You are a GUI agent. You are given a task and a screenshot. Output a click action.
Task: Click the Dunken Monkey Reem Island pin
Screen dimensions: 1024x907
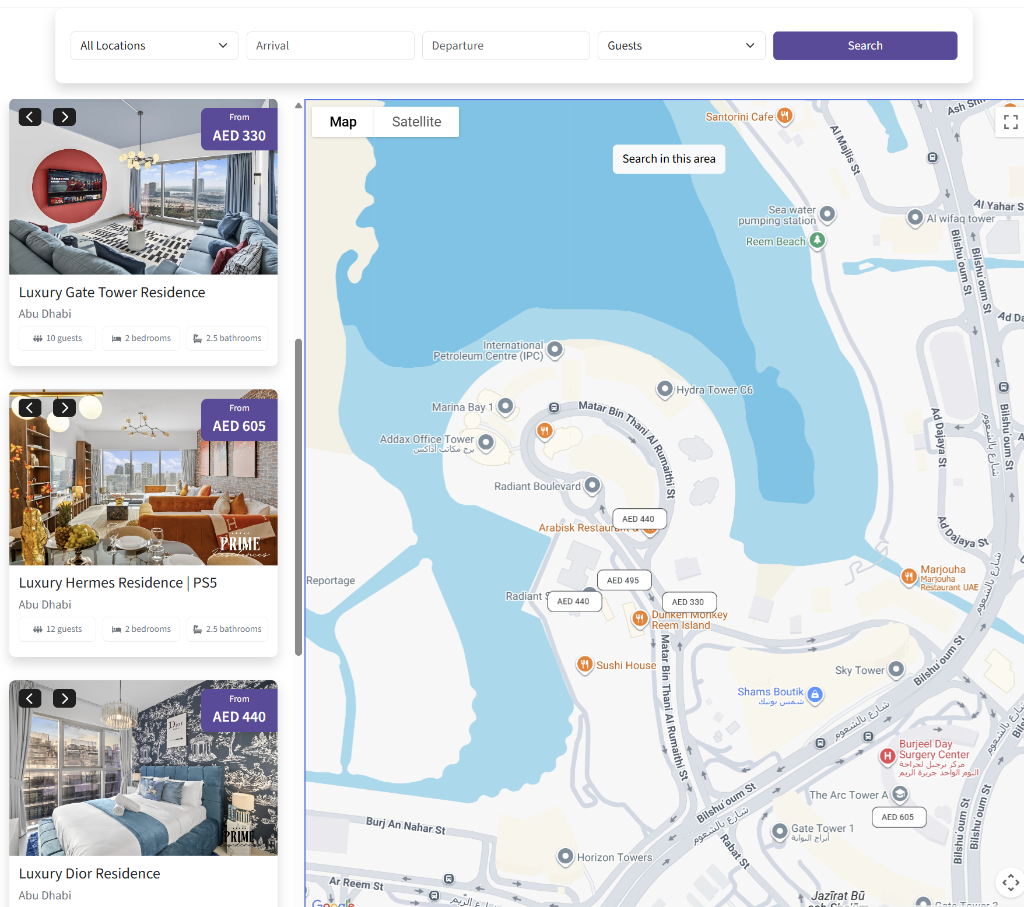pyautogui.click(x=640, y=618)
